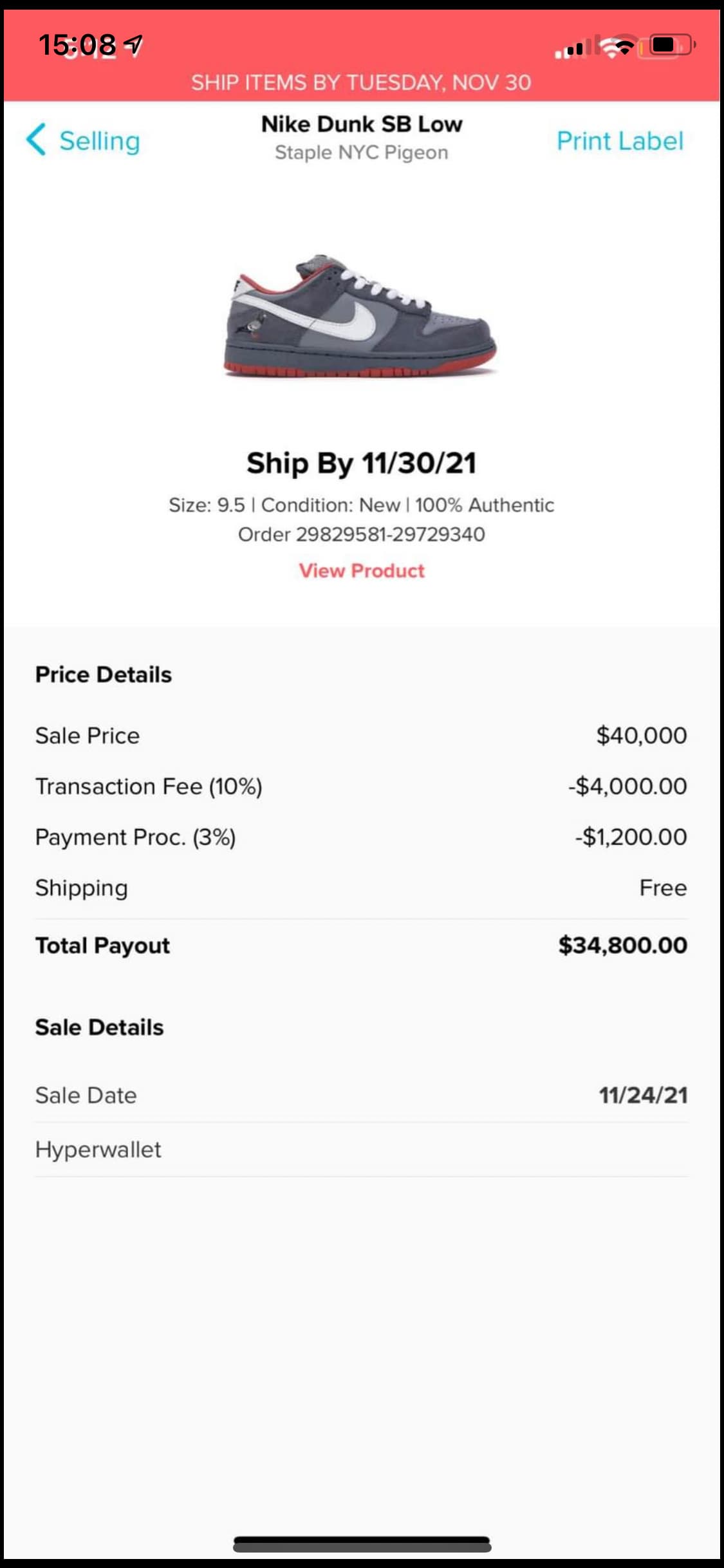Tap the order number text

[x=362, y=534]
